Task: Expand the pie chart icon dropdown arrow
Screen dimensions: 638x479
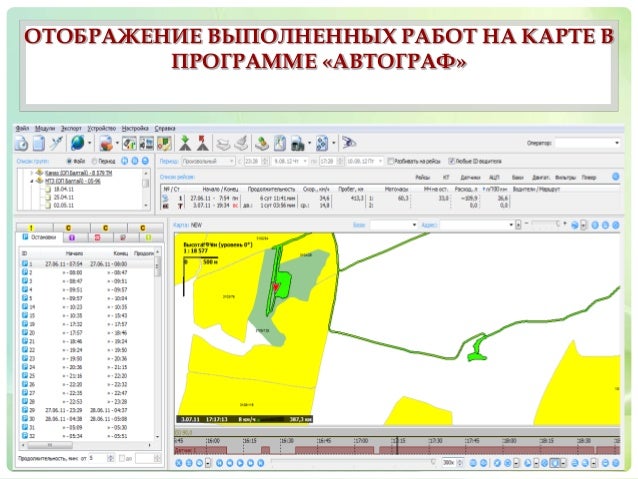Action: (117, 143)
